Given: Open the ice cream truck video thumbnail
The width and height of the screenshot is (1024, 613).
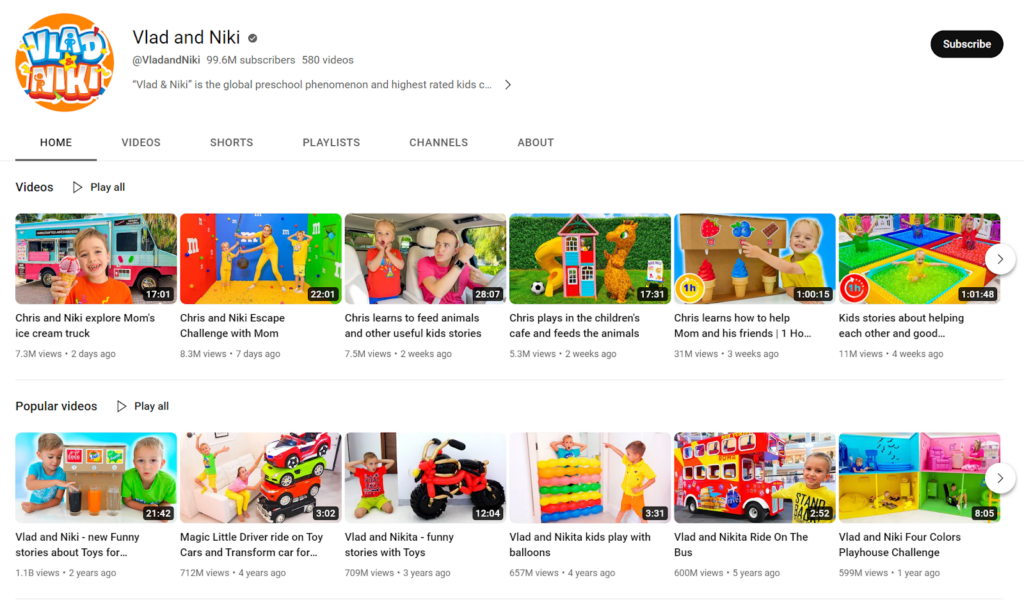Looking at the screenshot, I should [x=96, y=259].
